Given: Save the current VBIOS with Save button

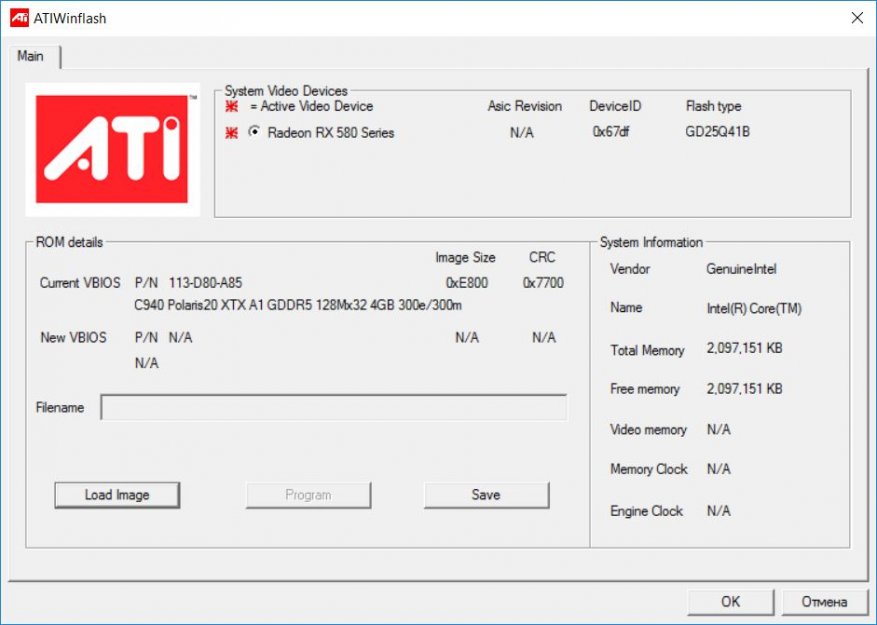Looking at the screenshot, I should 486,495.
